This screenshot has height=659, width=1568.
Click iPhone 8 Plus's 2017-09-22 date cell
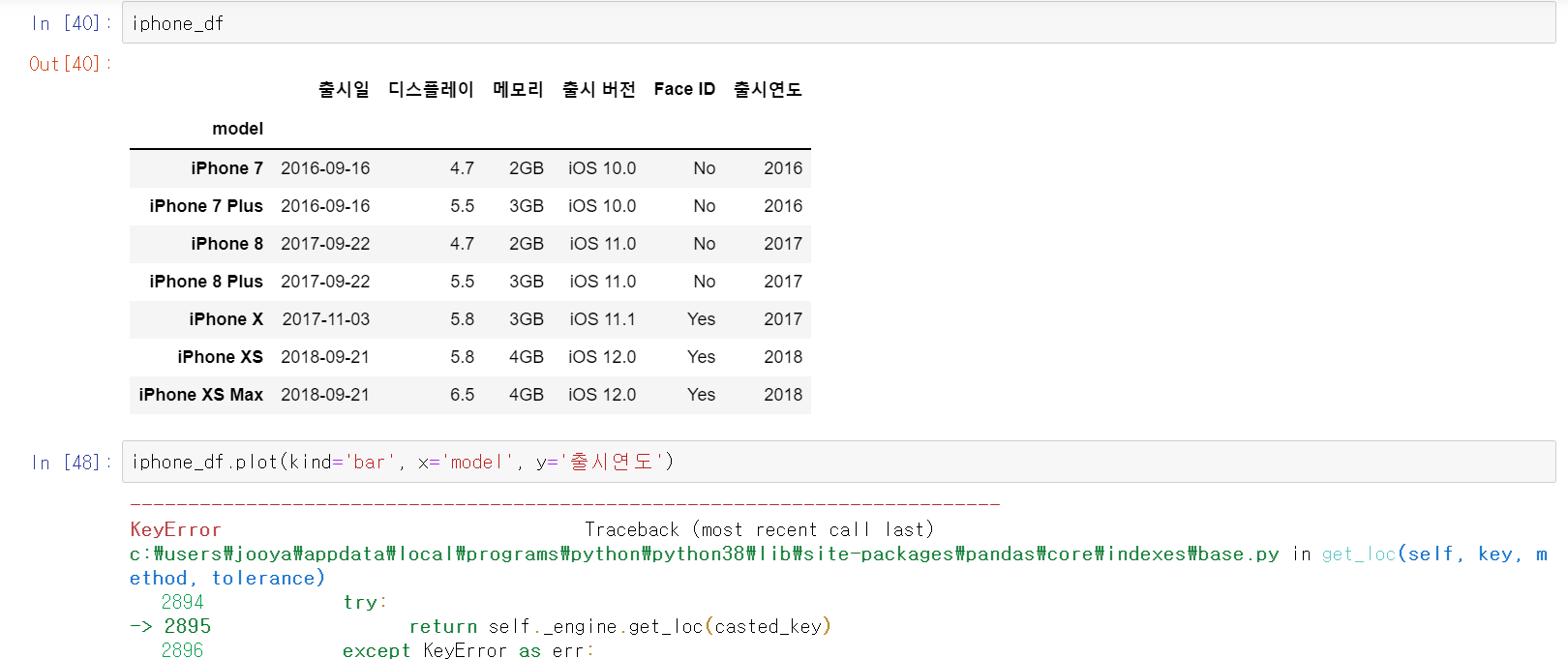click(325, 282)
